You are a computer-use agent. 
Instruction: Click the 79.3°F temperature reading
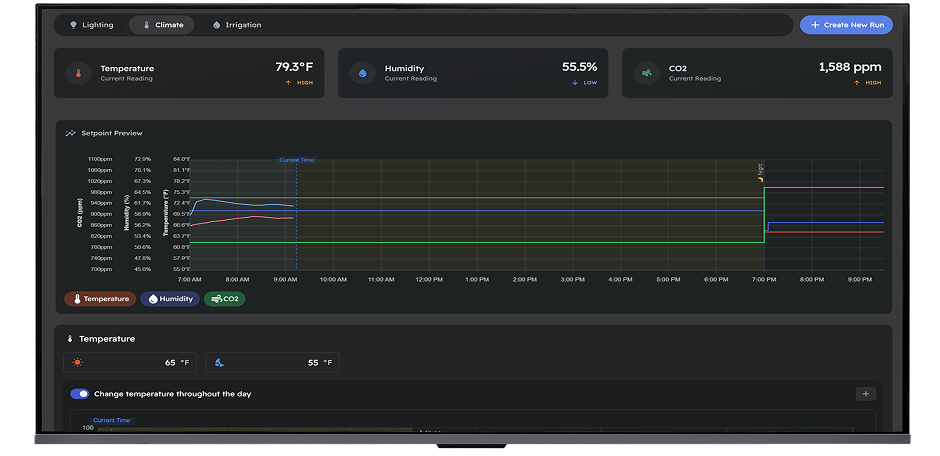pos(294,67)
